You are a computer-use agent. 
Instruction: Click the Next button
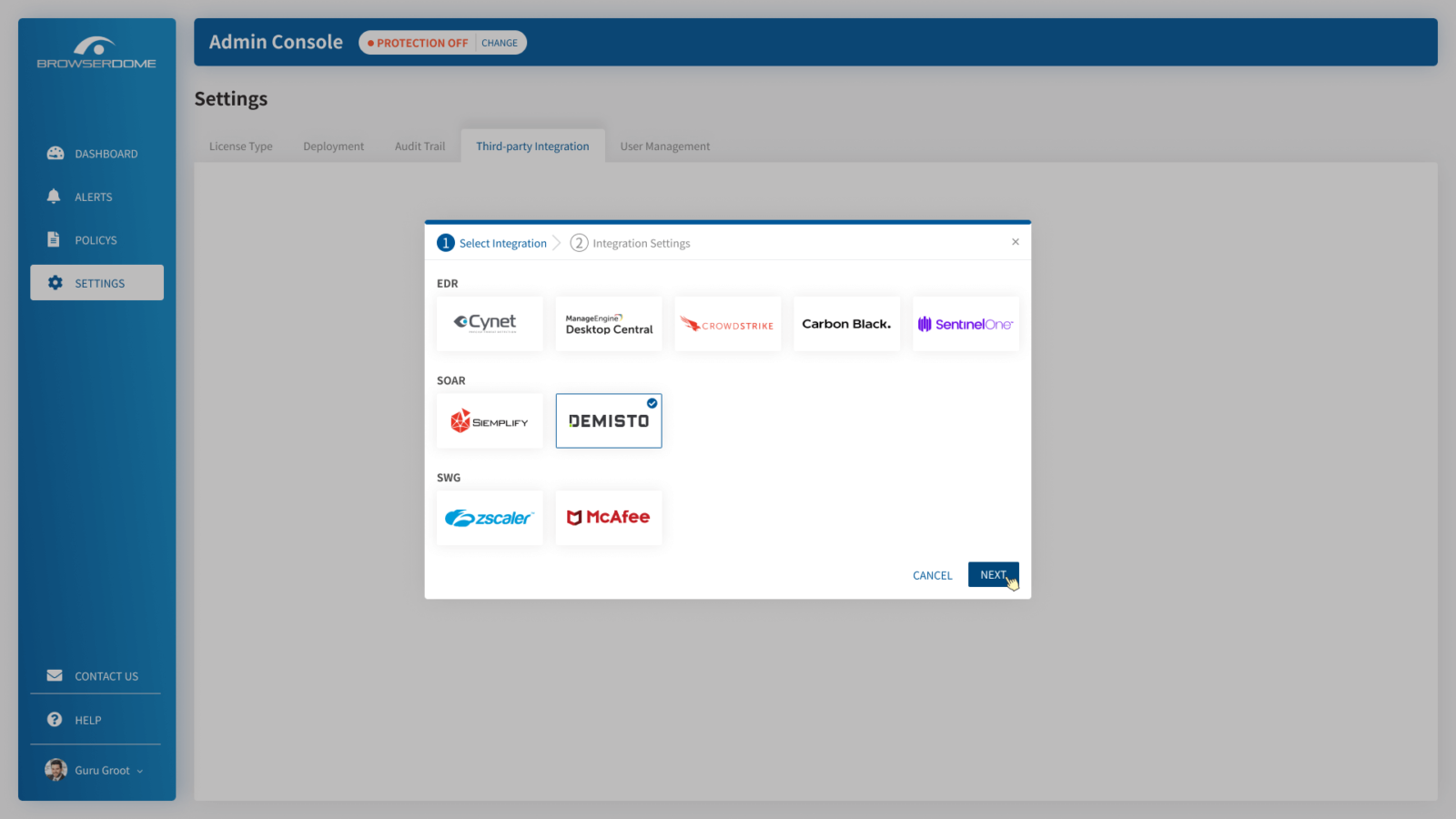[x=994, y=575]
